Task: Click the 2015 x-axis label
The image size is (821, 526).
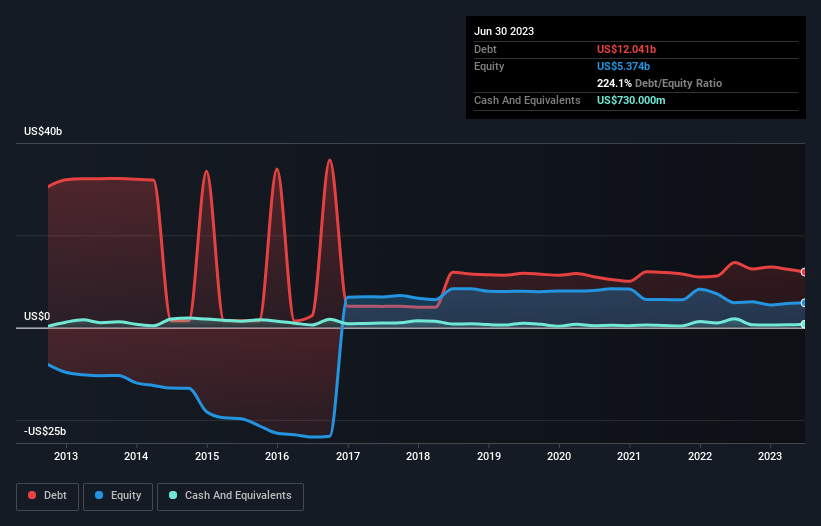Action: coord(207,456)
